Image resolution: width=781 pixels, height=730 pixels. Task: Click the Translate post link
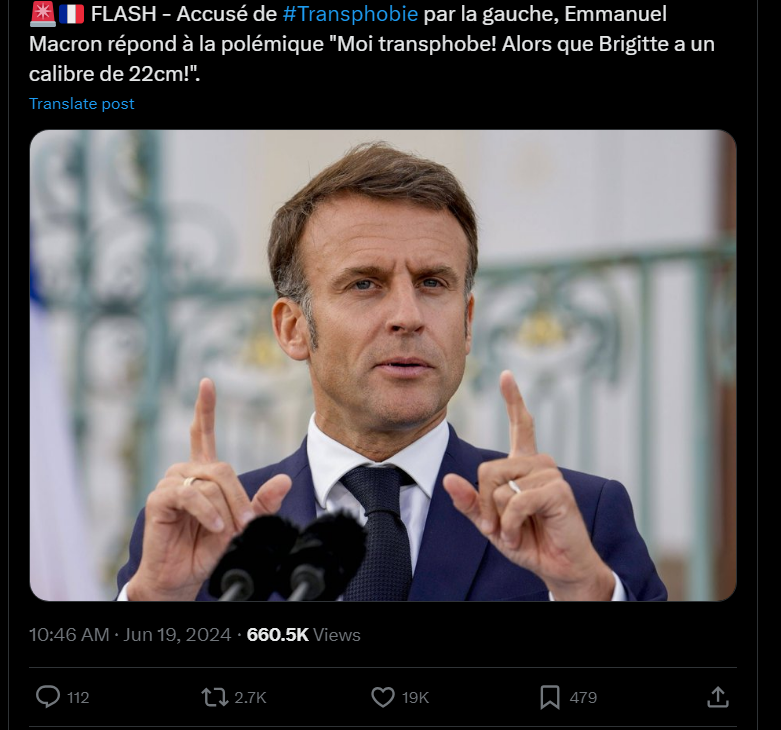(82, 104)
